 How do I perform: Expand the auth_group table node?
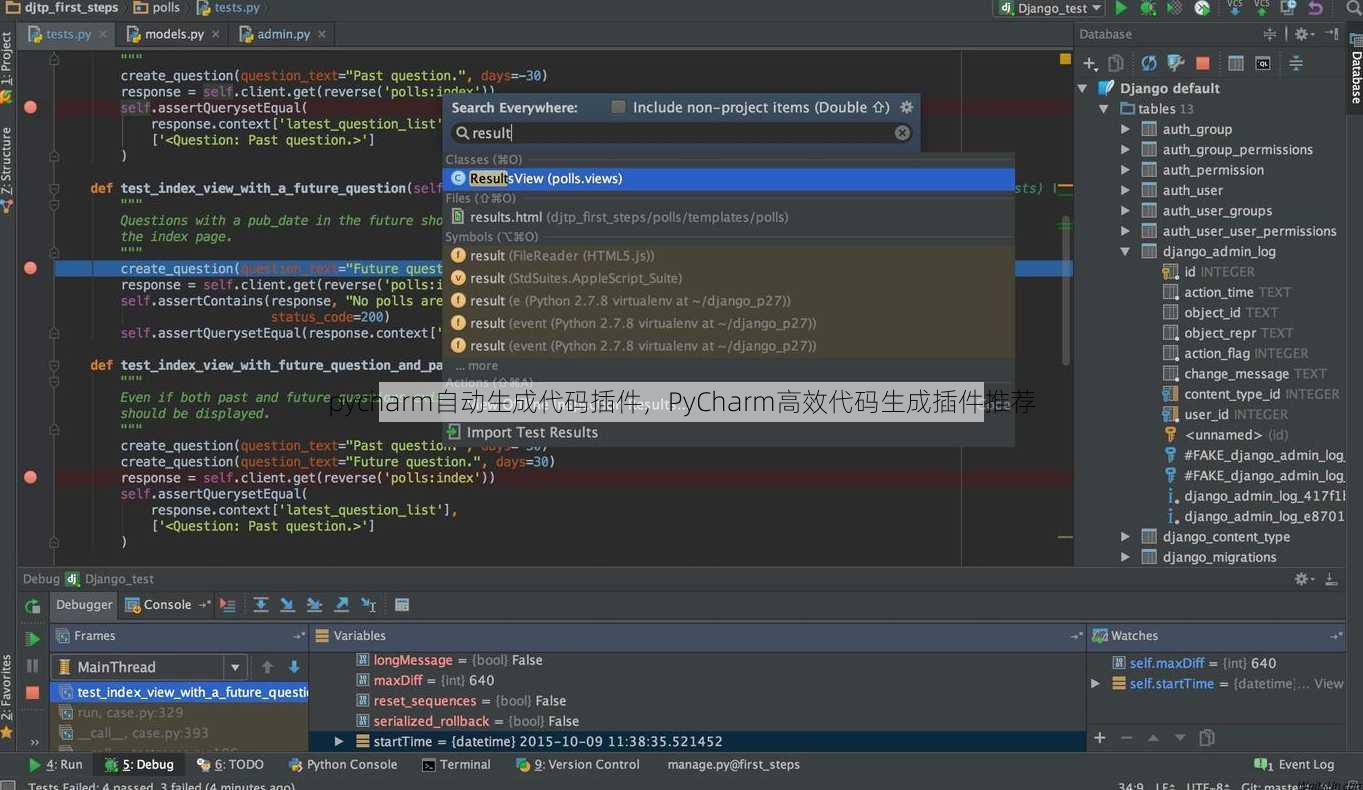pos(1125,129)
